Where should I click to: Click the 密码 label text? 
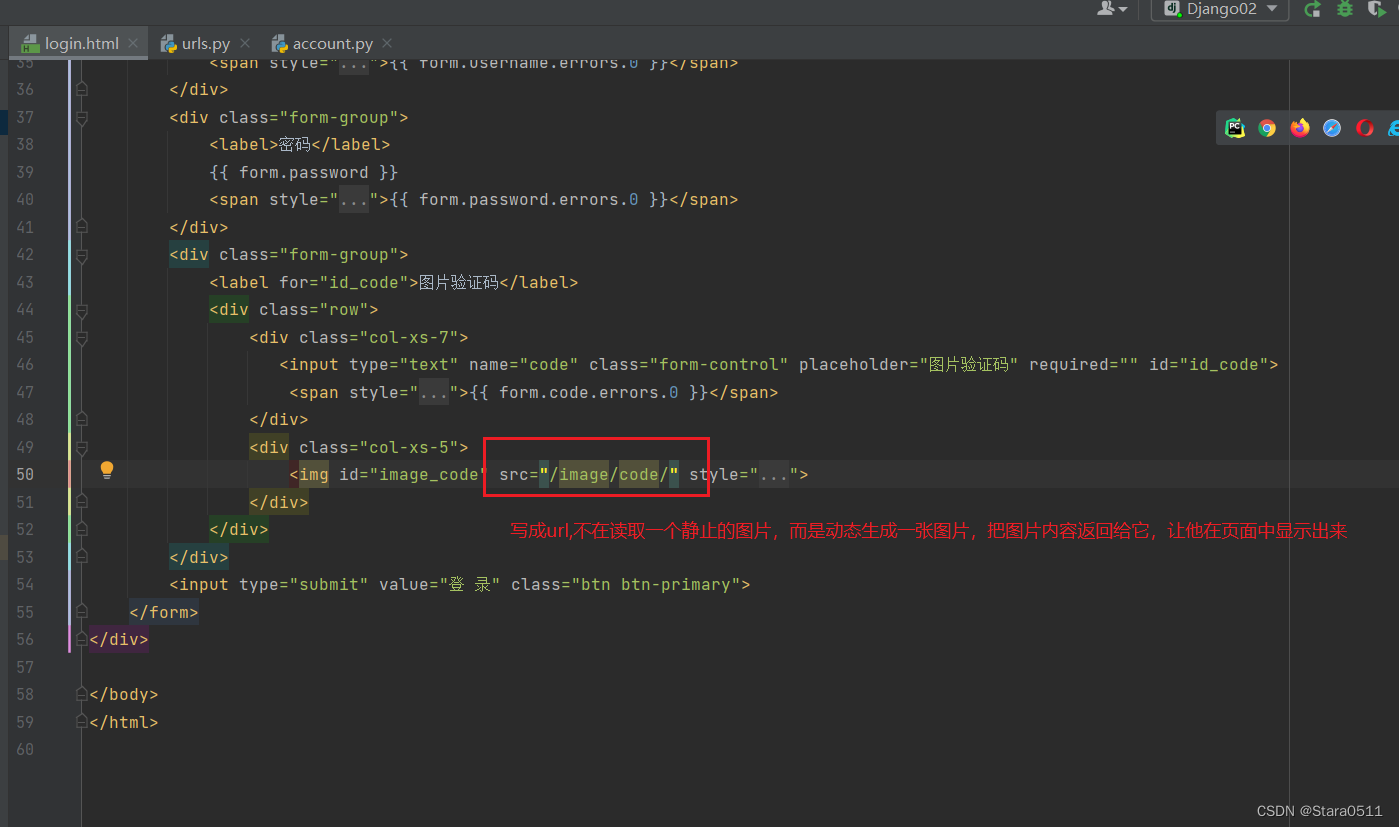tap(294, 145)
